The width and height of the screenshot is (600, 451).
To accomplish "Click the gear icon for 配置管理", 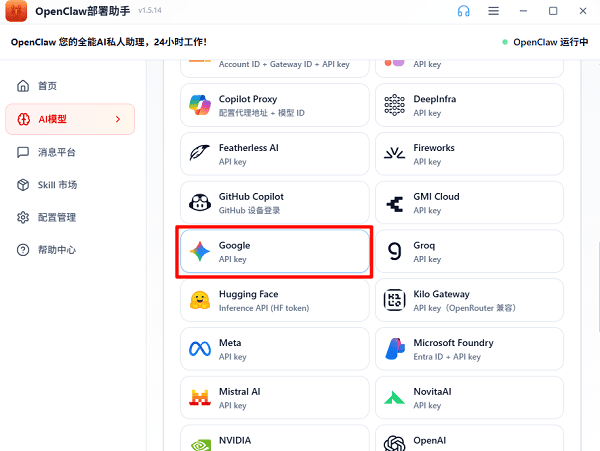I will 23,217.
